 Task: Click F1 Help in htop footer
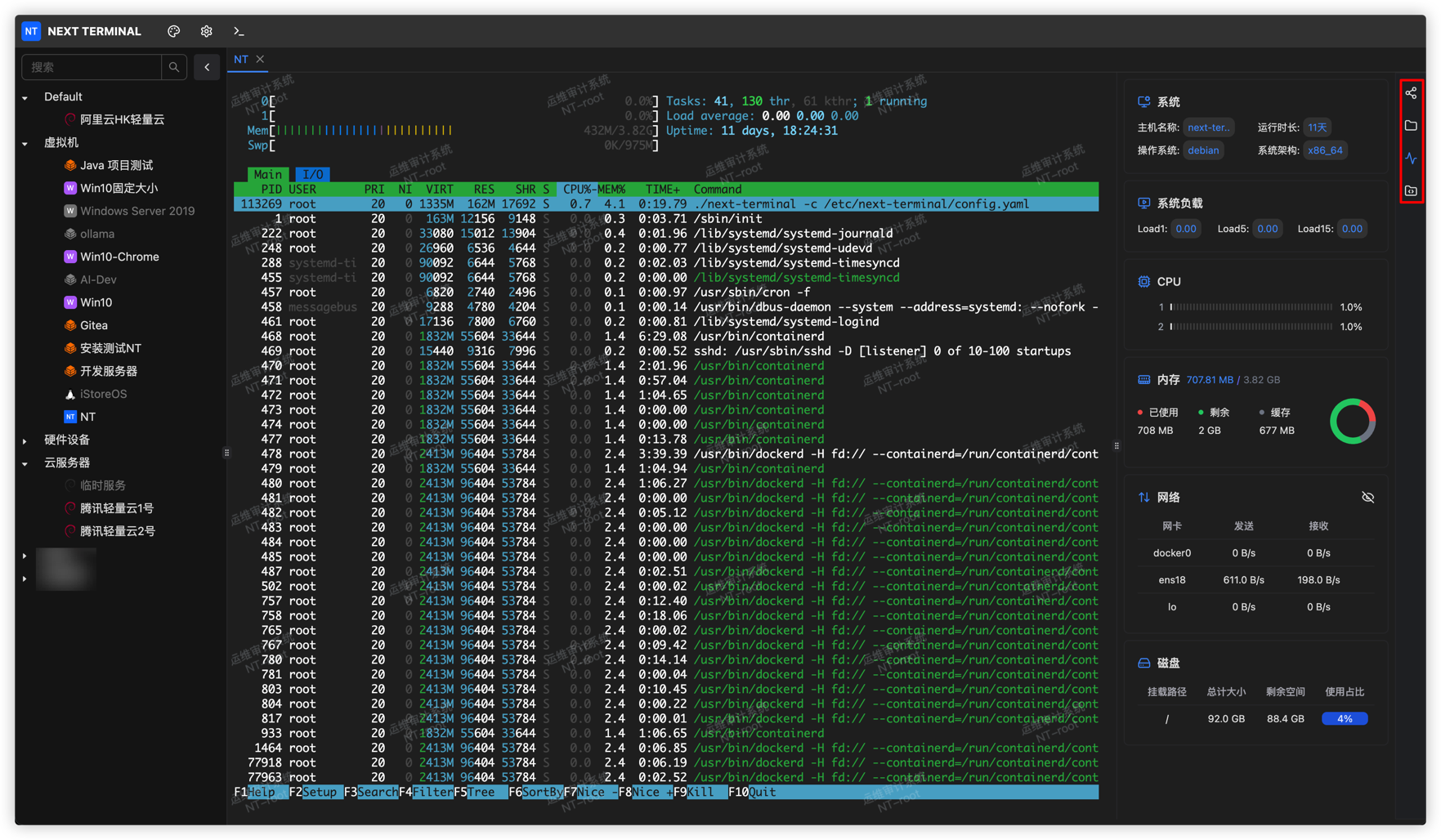click(261, 792)
